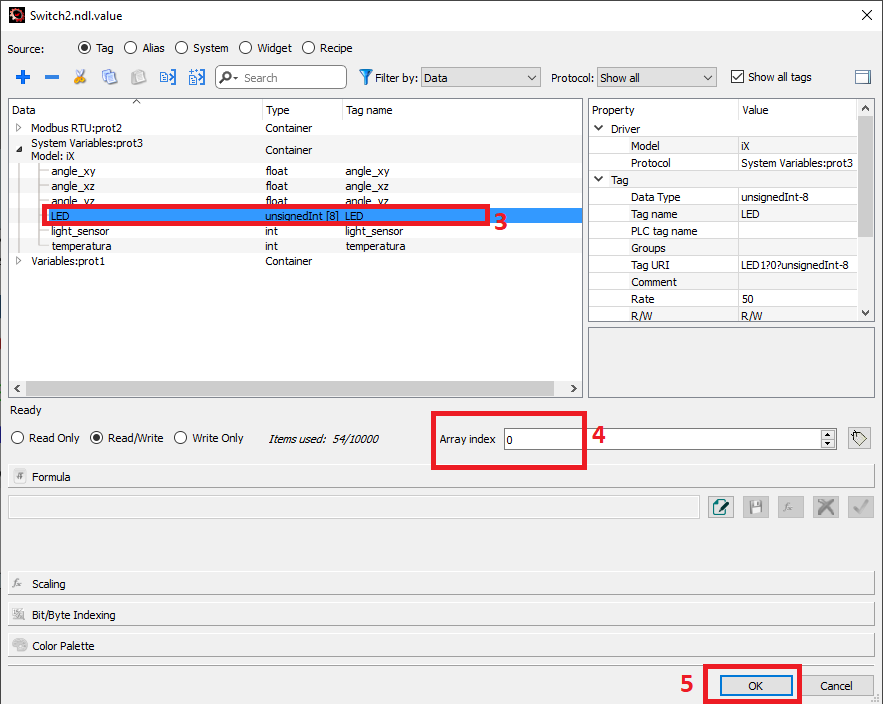Click the blue plus add tag icon
The image size is (883, 704).
click(23, 77)
